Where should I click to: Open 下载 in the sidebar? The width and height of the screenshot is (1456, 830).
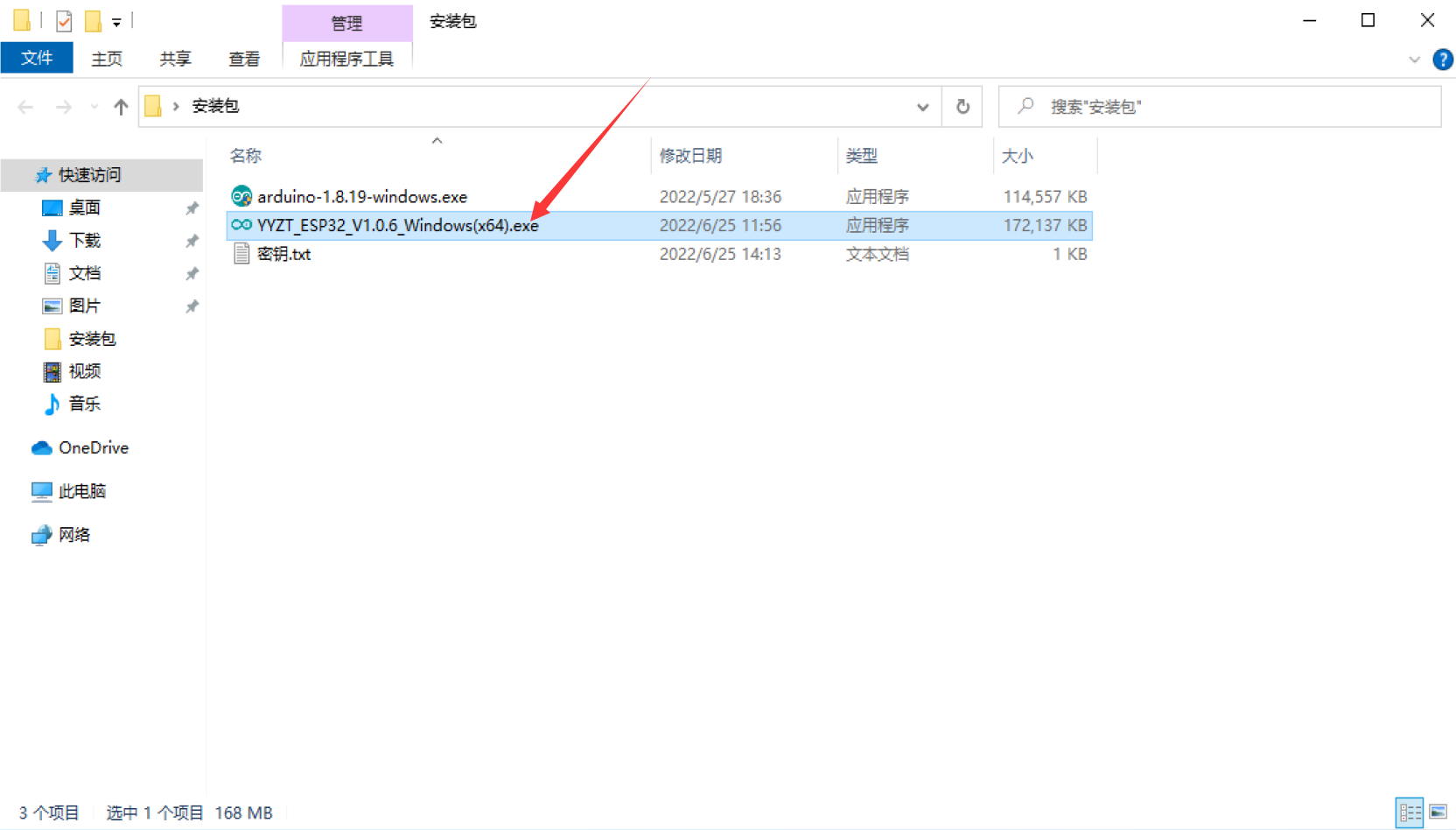pyautogui.click(x=85, y=240)
